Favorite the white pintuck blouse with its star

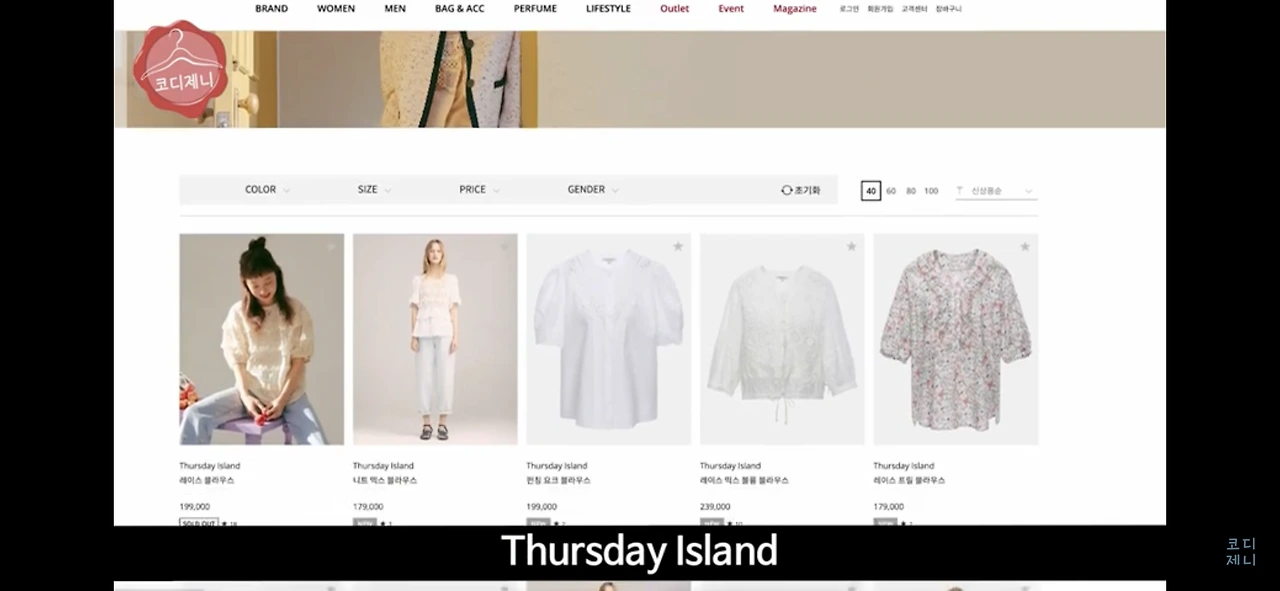(x=678, y=246)
